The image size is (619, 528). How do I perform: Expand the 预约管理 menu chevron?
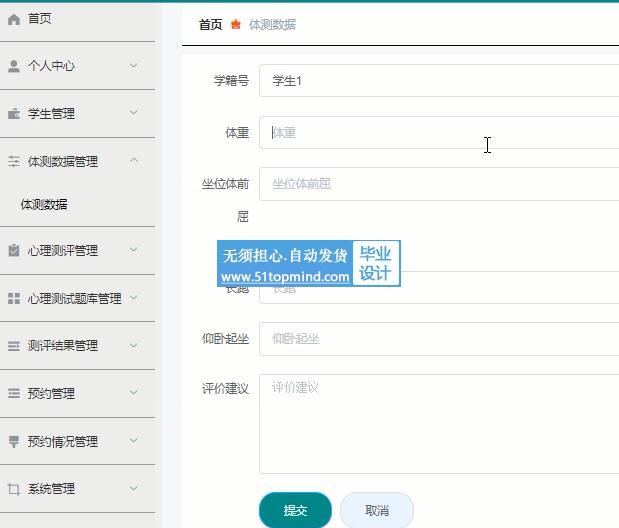tap(134, 393)
